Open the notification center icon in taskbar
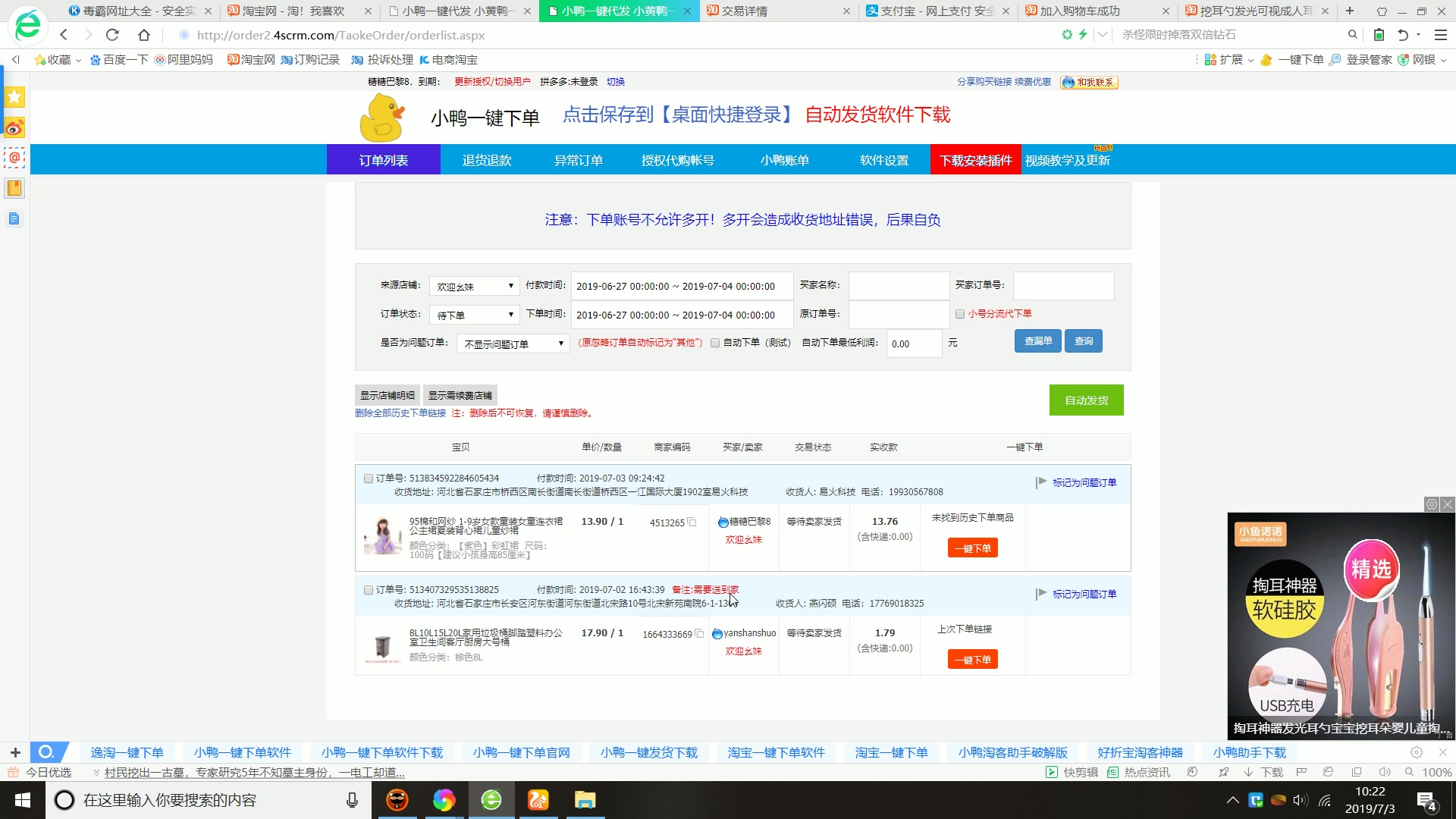1456x819 pixels. point(1426,800)
